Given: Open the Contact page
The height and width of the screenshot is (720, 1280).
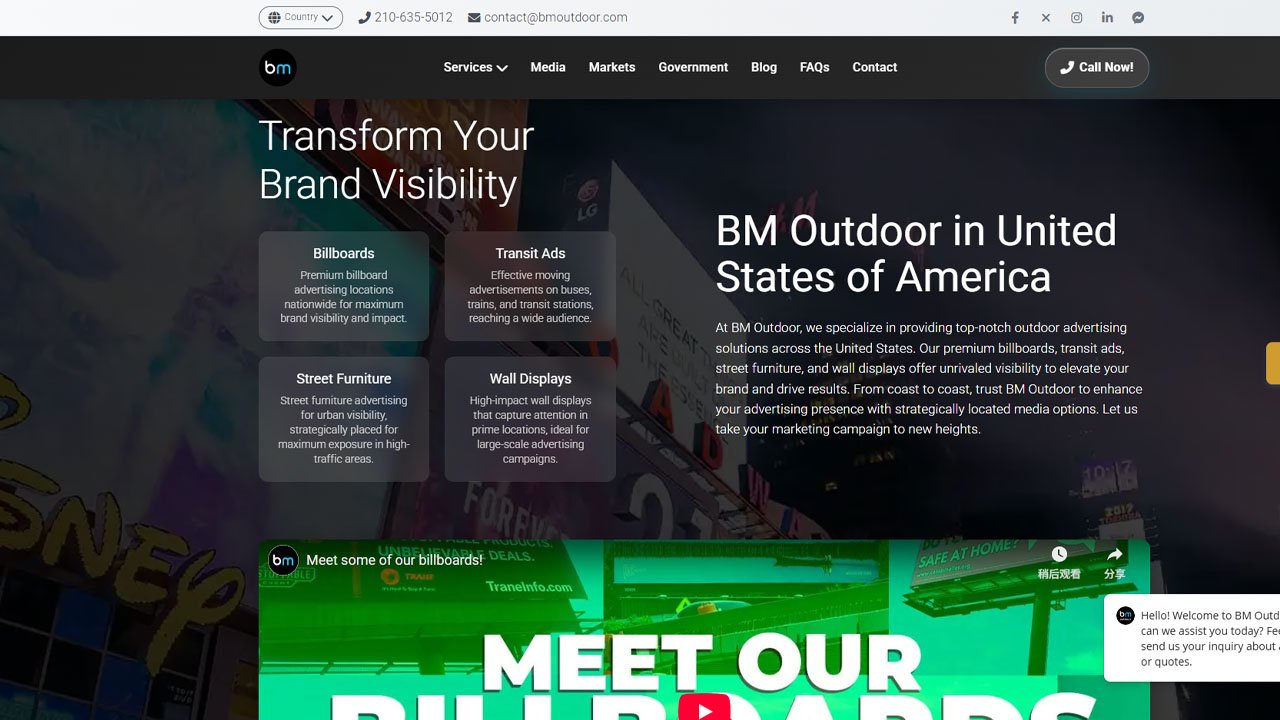Looking at the screenshot, I should [875, 67].
